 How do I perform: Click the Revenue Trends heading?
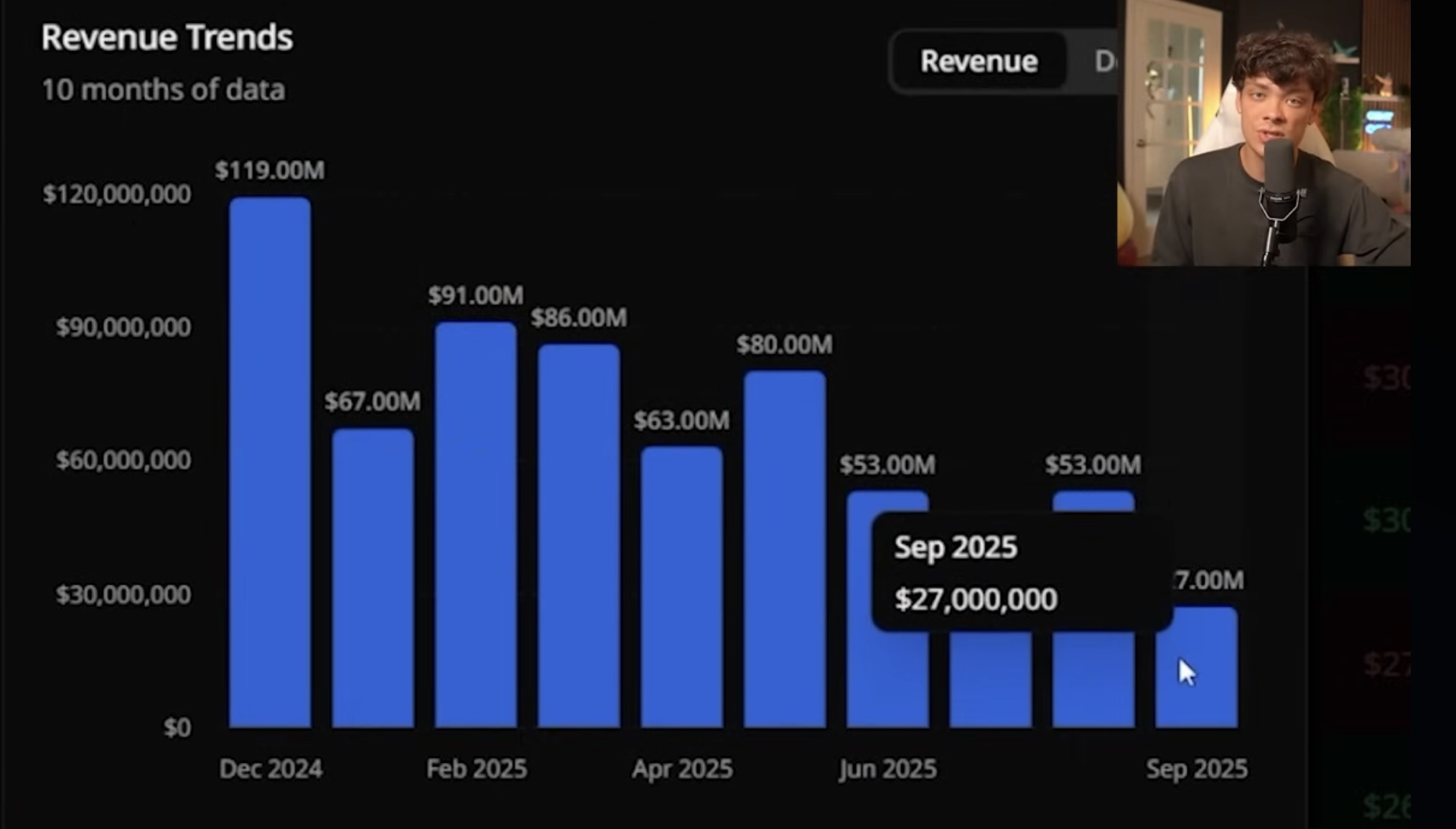(x=167, y=37)
